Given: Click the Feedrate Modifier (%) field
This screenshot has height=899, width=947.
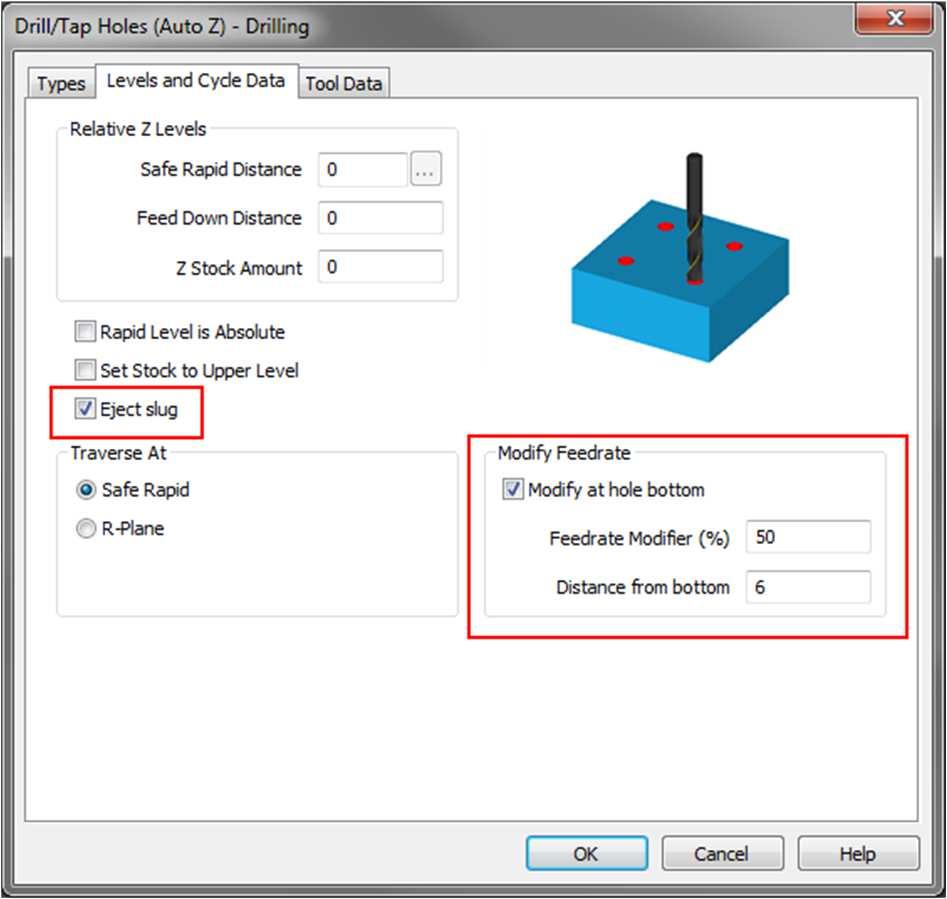Looking at the screenshot, I should tap(809, 537).
